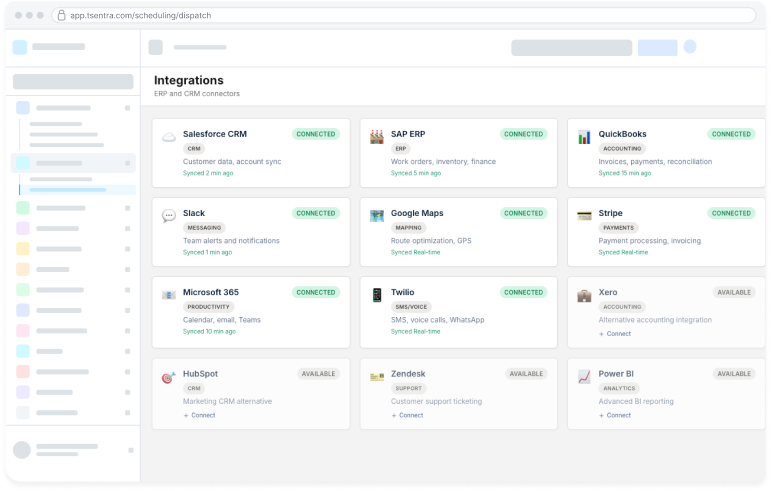Click the Power BI card title
The width and height of the screenshot is (771, 491).
[616, 374]
